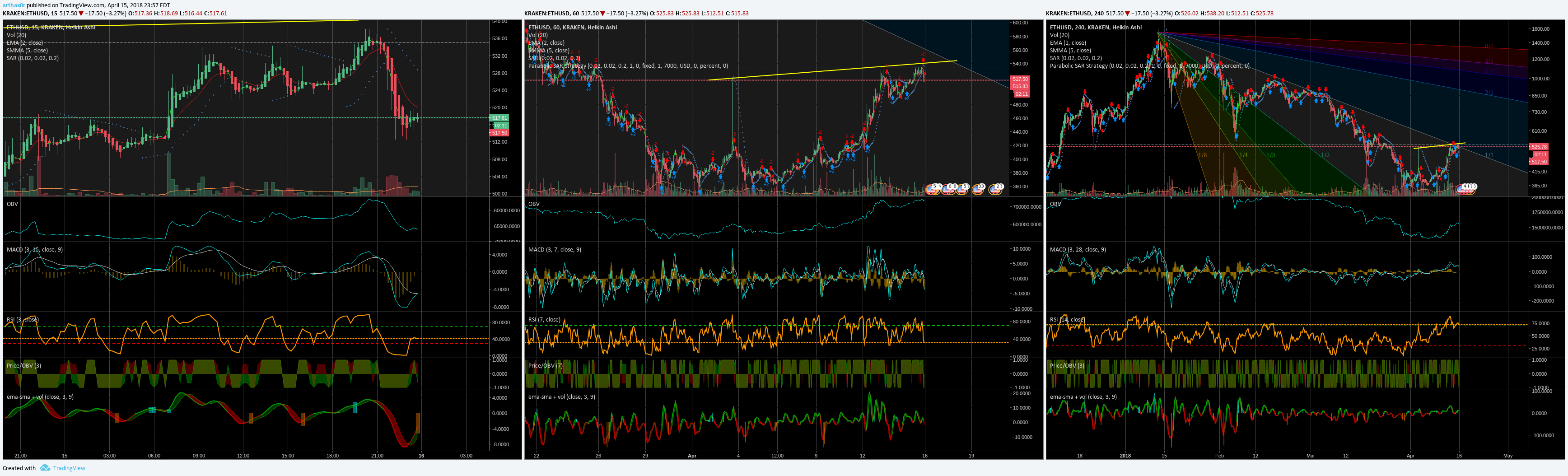
Task: Select the RSI (3, close) label
Action: point(22,320)
